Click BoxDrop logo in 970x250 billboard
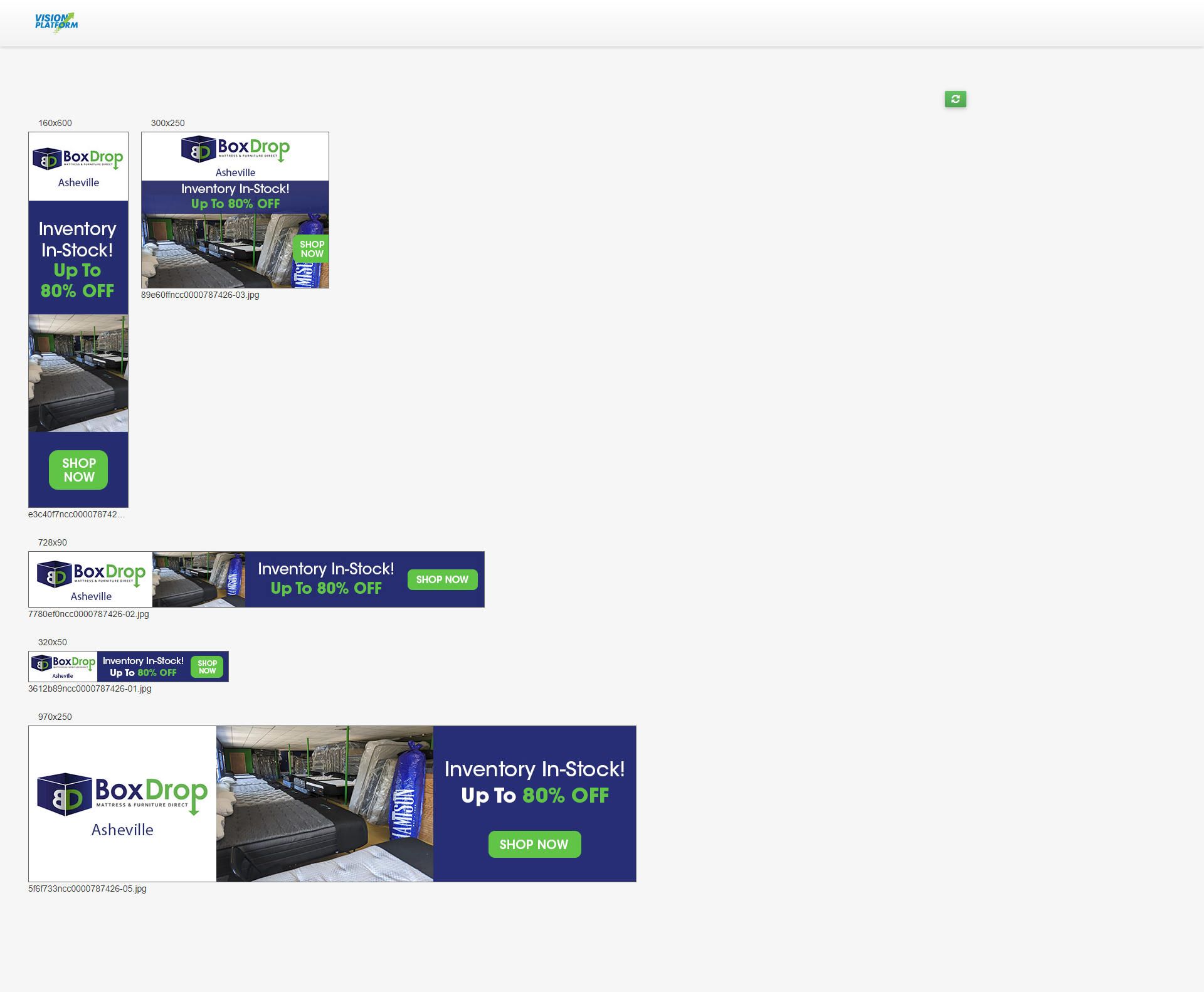Viewport: 1204px width, 992px height. click(122, 794)
